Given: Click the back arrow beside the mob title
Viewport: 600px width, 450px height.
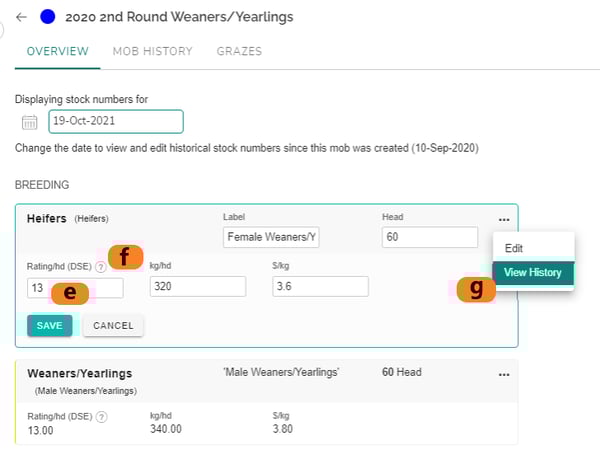Looking at the screenshot, I should (x=22, y=17).
